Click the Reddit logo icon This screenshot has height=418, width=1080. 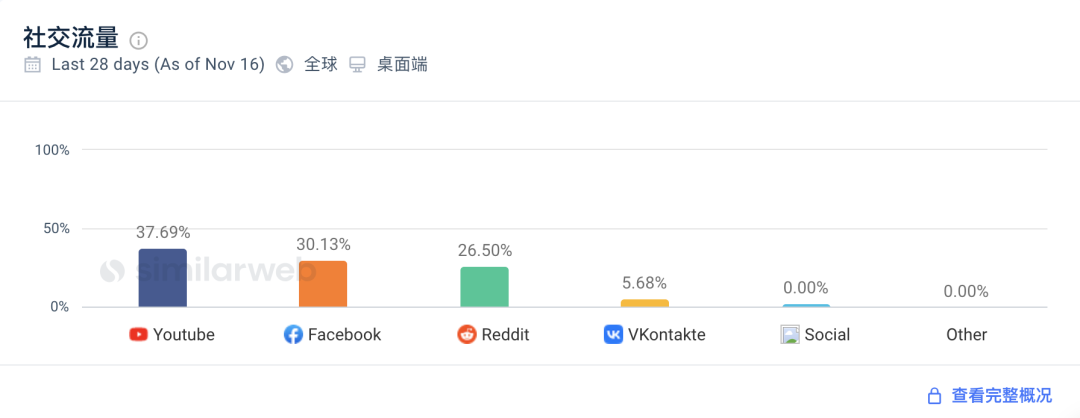pyautogui.click(x=467, y=335)
